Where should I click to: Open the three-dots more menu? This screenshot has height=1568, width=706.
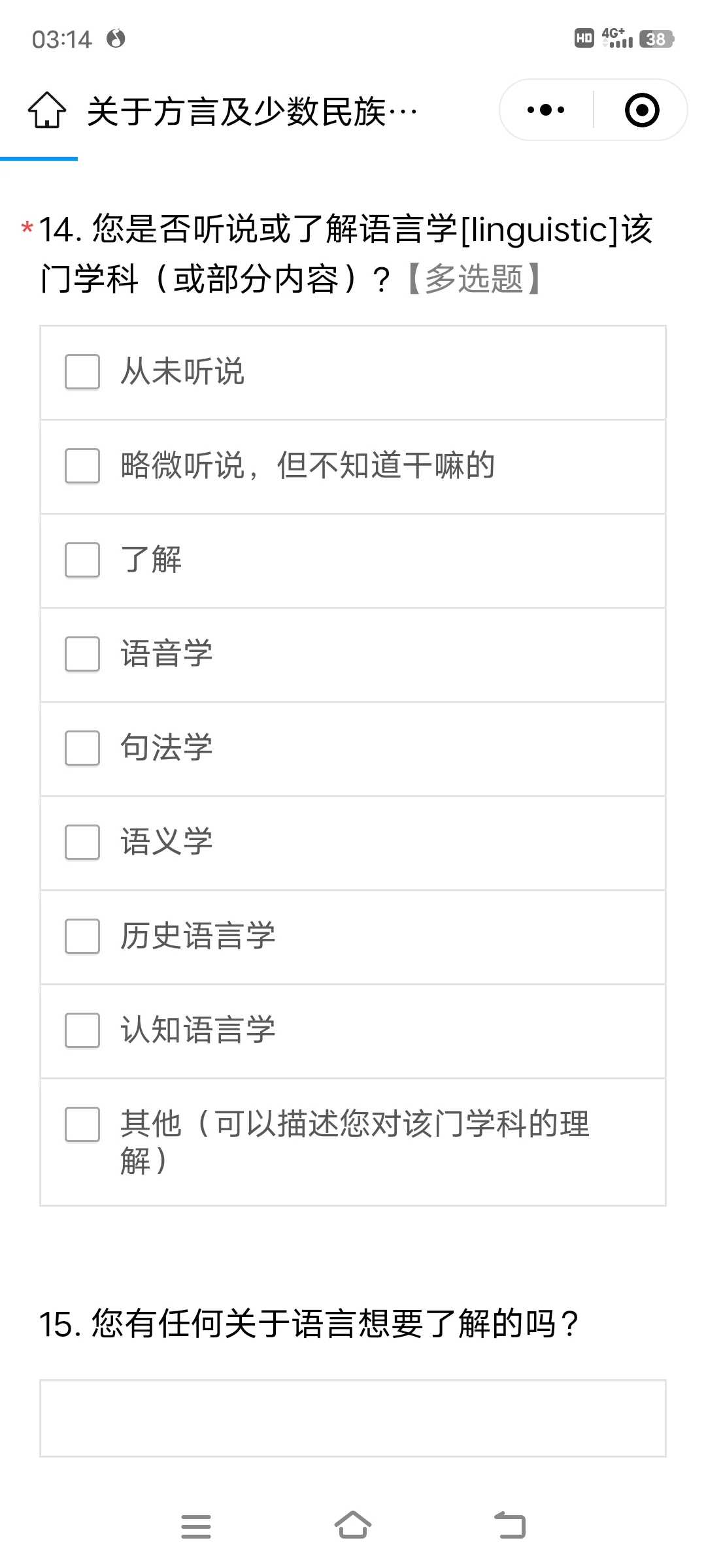click(x=546, y=110)
